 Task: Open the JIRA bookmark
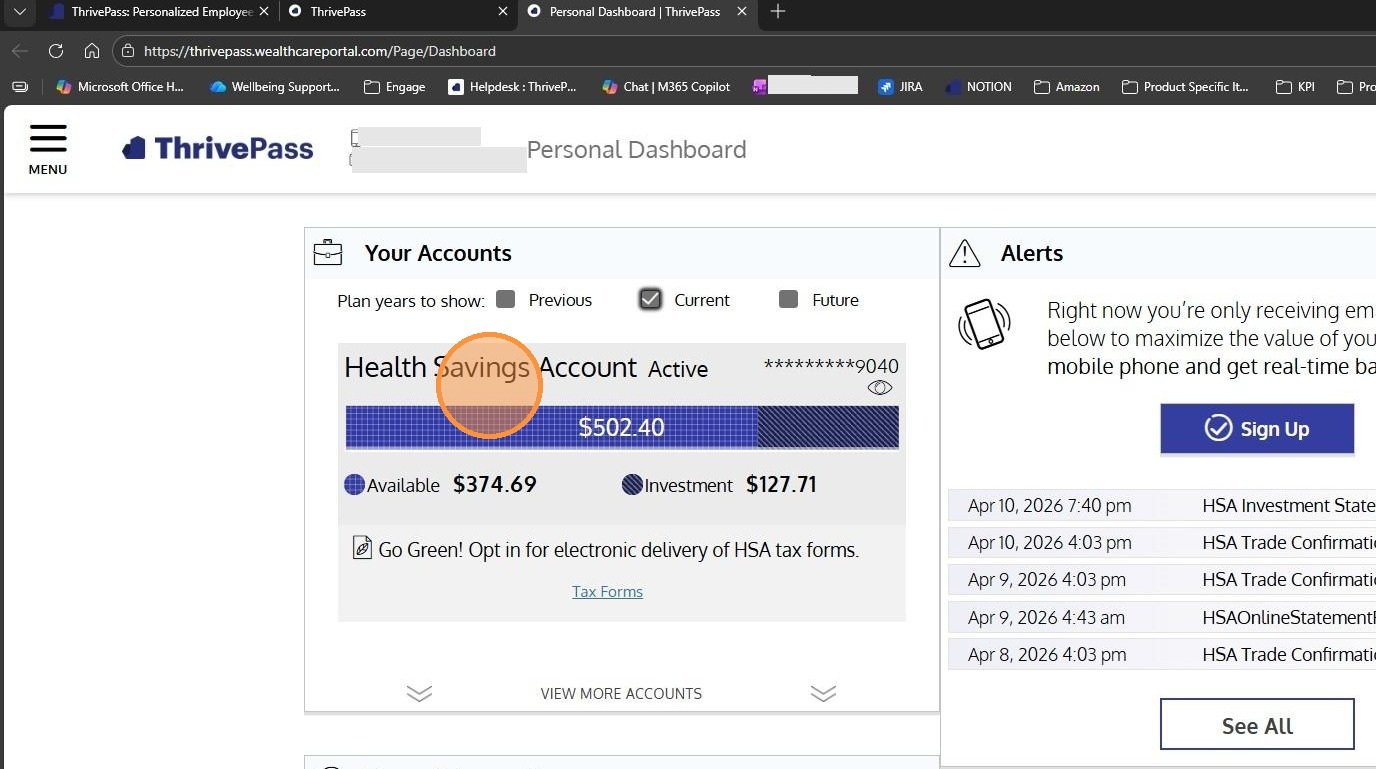[x=900, y=87]
